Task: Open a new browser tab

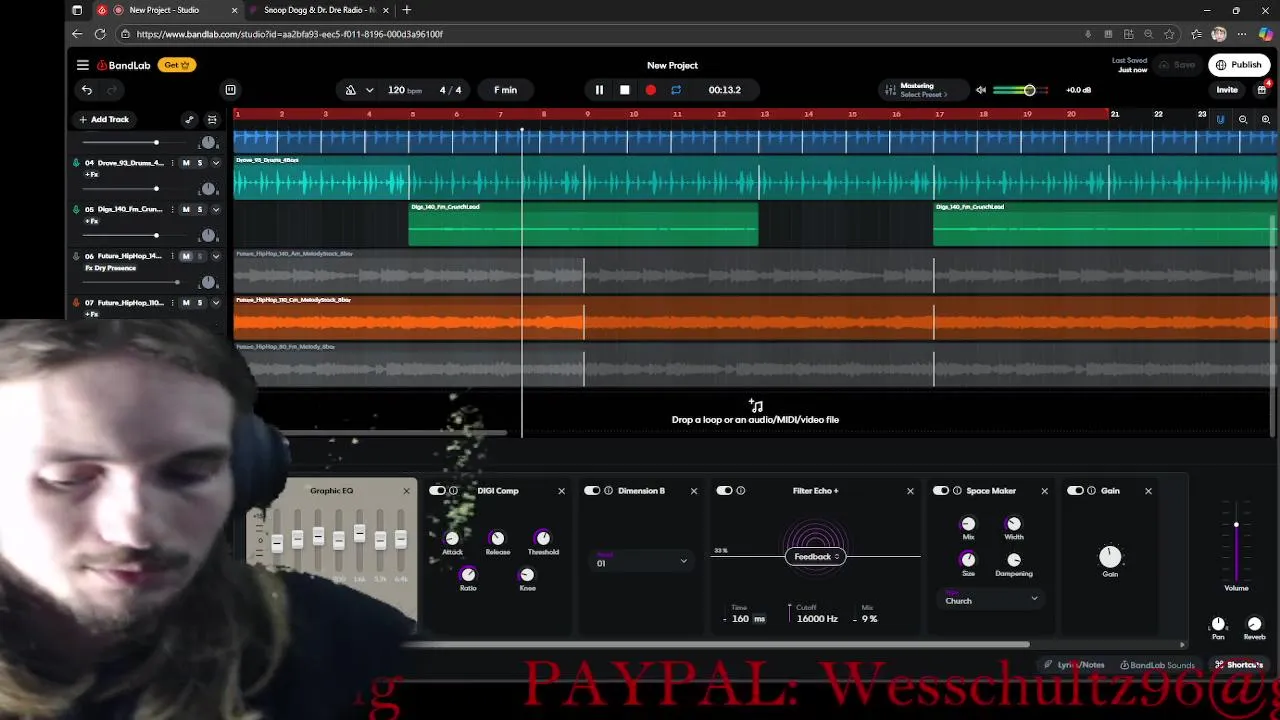Action: coord(406,10)
